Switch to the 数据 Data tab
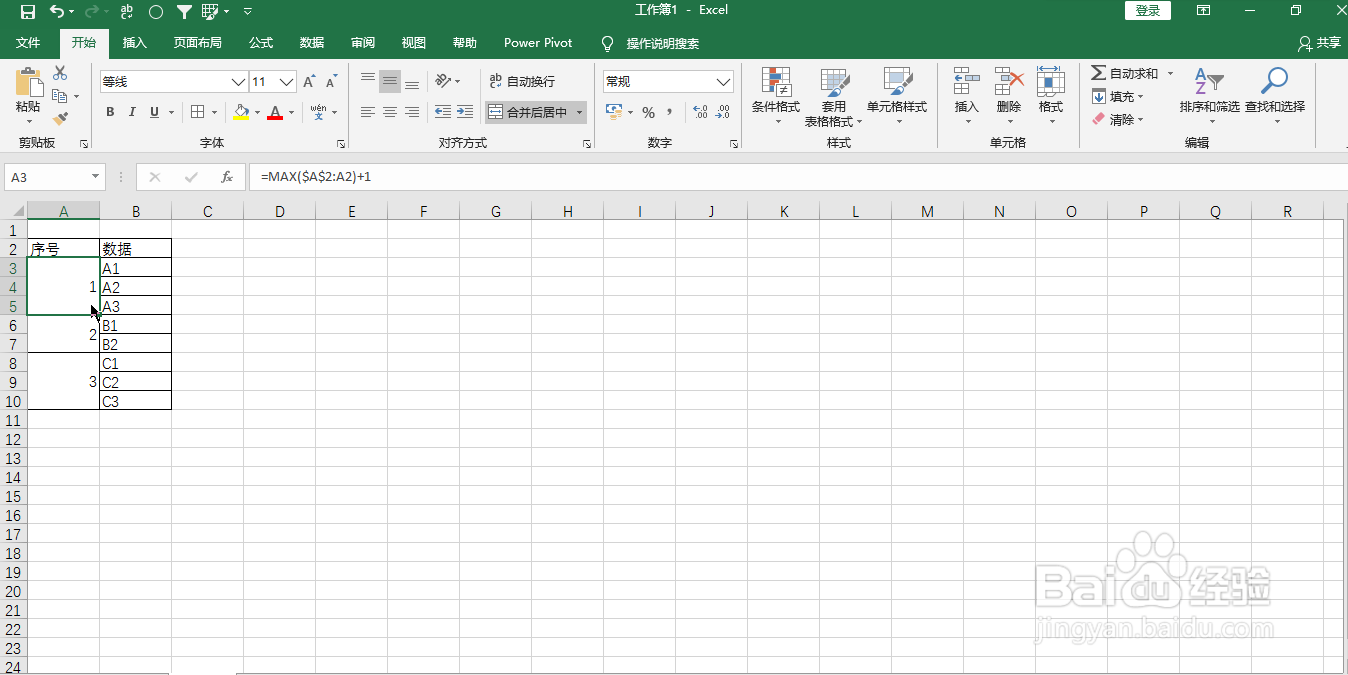The image size is (1348, 675). pyautogui.click(x=312, y=43)
